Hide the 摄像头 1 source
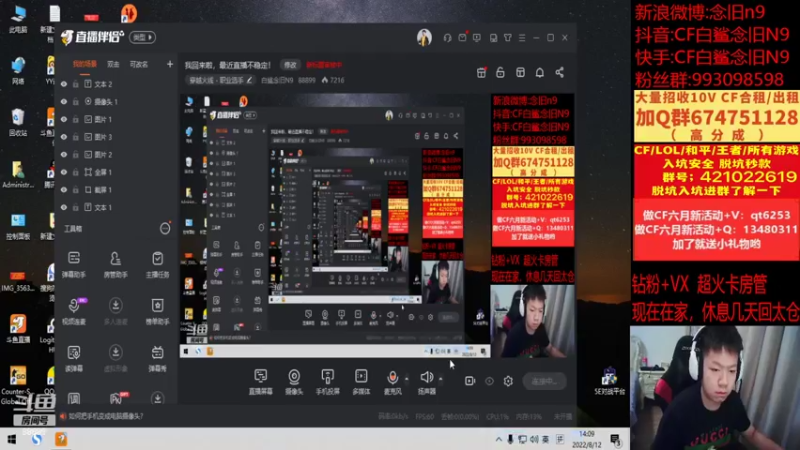The height and width of the screenshot is (450, 800). coord(64,102)
